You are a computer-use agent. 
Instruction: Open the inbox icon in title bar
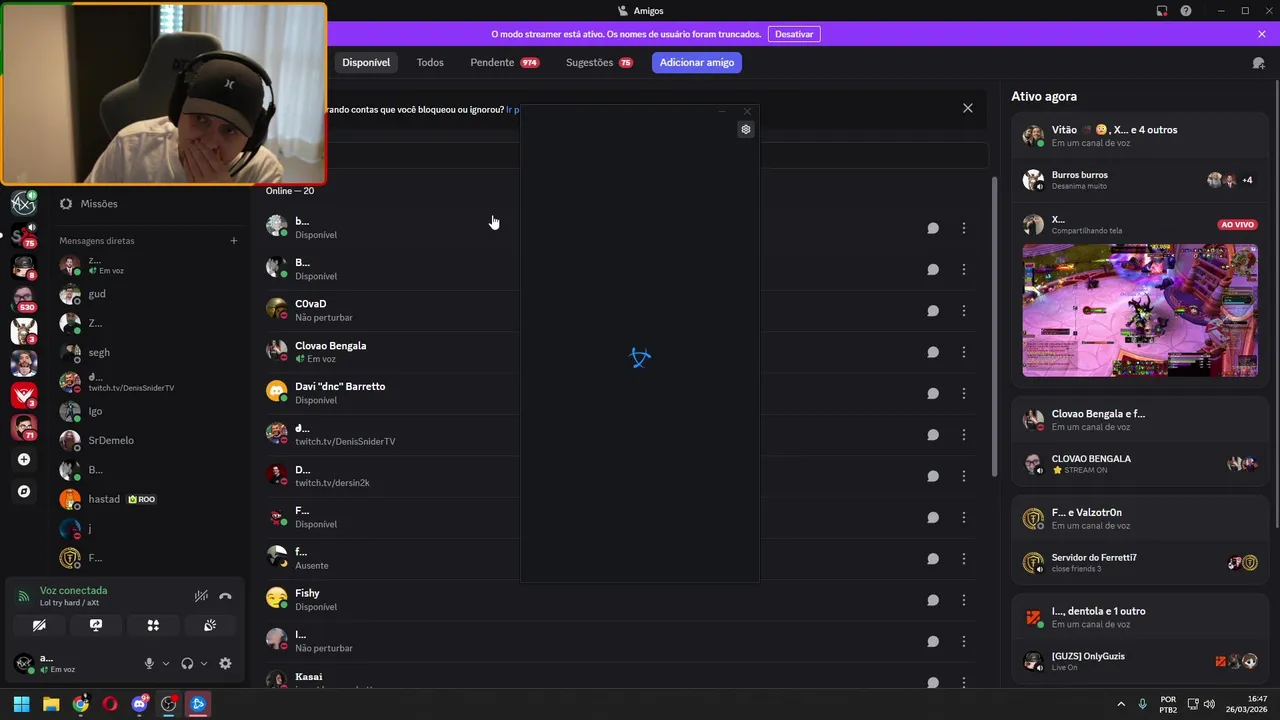[1162, 11]
